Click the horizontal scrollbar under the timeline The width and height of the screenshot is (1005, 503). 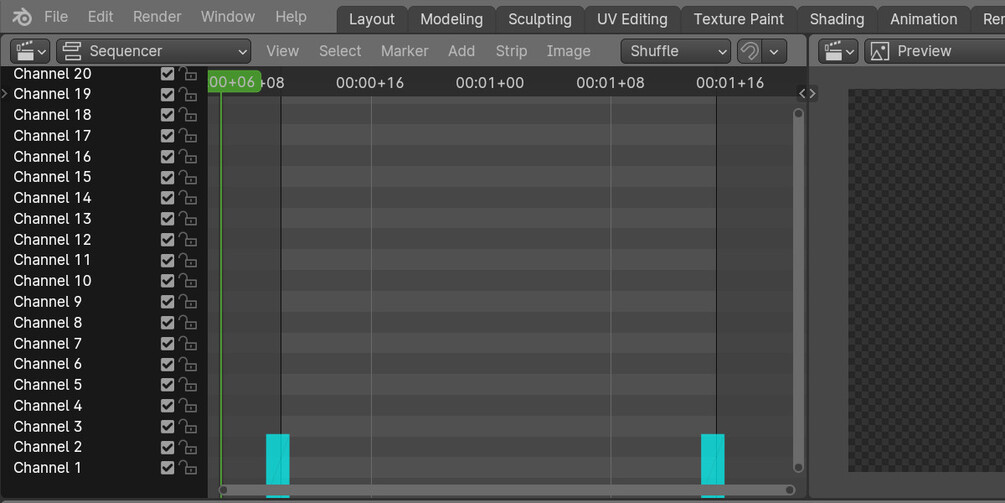(505, 490)
